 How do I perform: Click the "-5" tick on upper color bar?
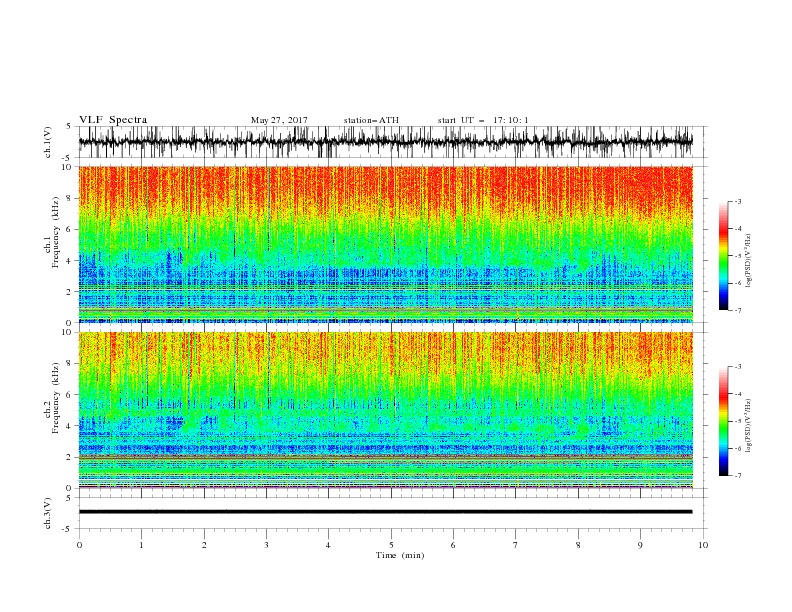pos(737,256)
